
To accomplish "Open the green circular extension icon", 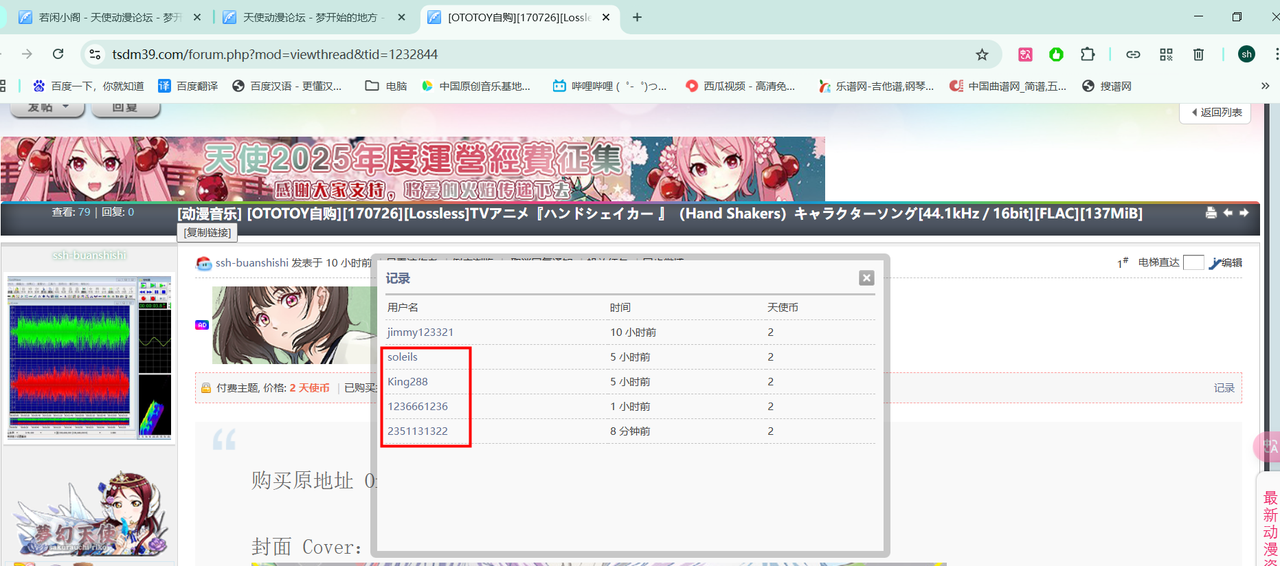I will coord(1056,54).
